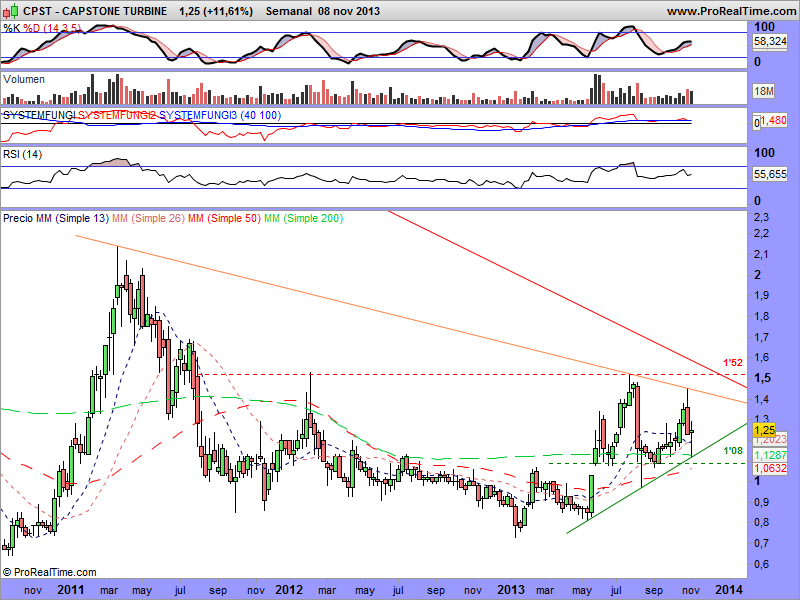Select the 2013 year label on time axis
The image size is (800, 600).
tap(511, 590)
